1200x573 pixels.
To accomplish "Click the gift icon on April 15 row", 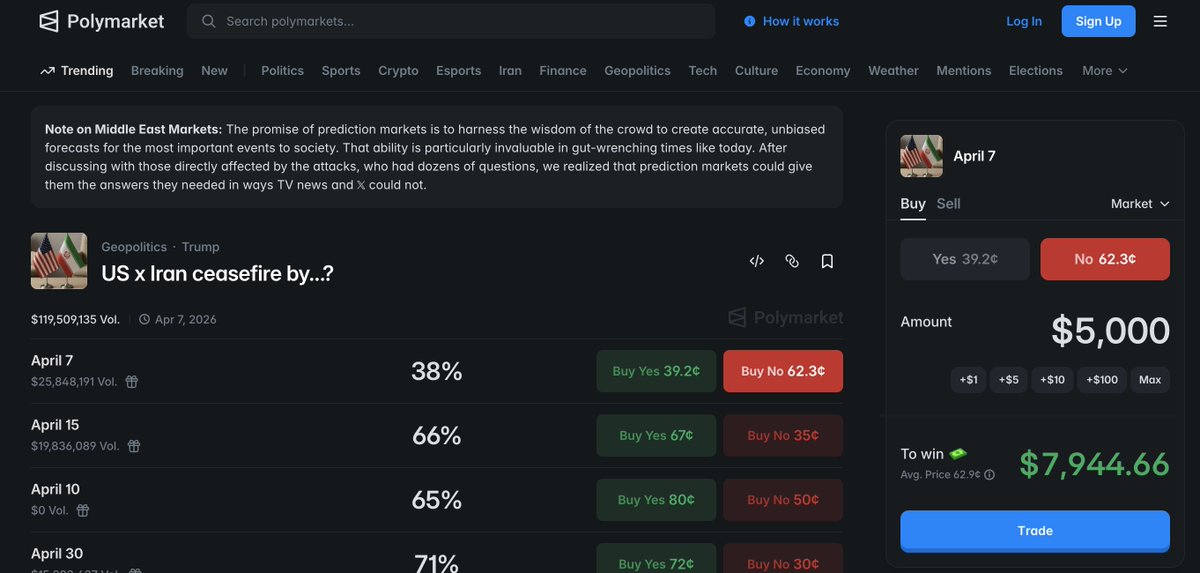I will [134, 446].
